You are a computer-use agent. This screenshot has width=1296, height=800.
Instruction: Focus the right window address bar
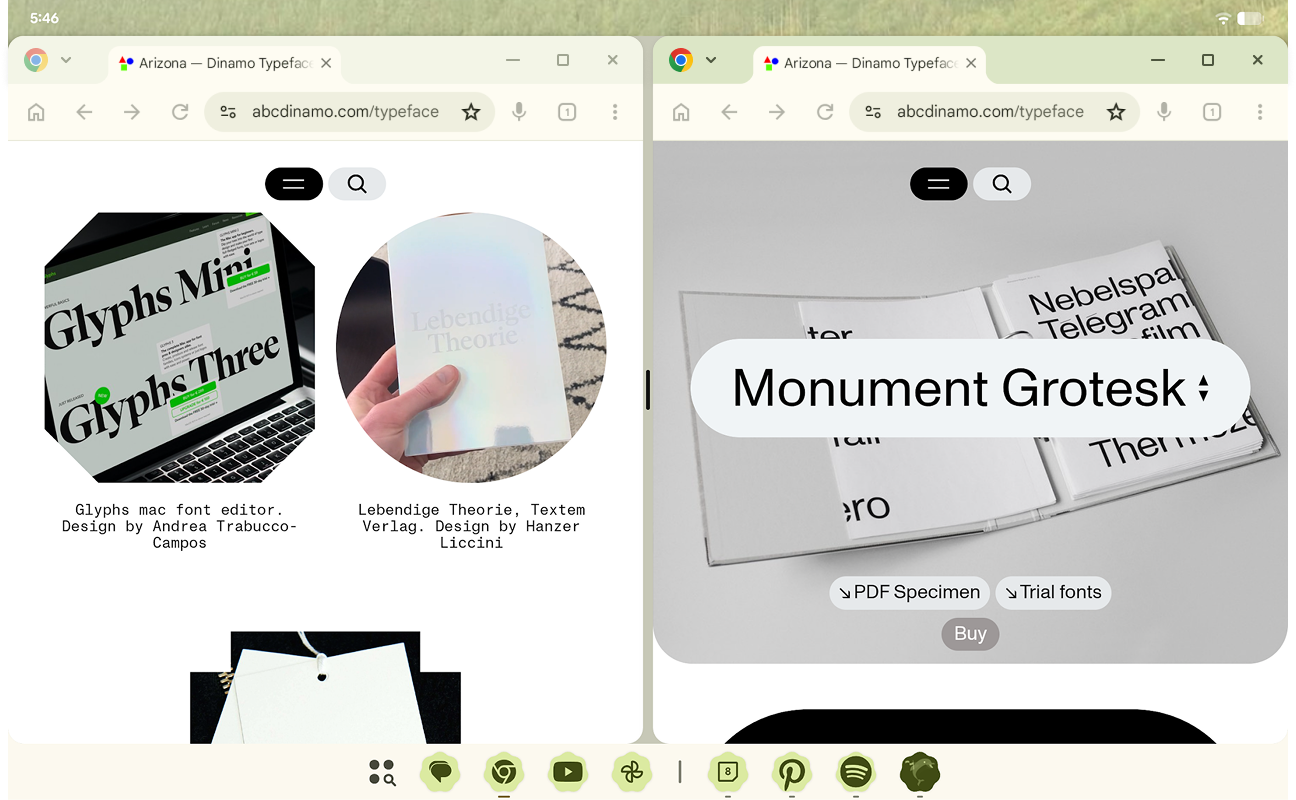[994, 112]
